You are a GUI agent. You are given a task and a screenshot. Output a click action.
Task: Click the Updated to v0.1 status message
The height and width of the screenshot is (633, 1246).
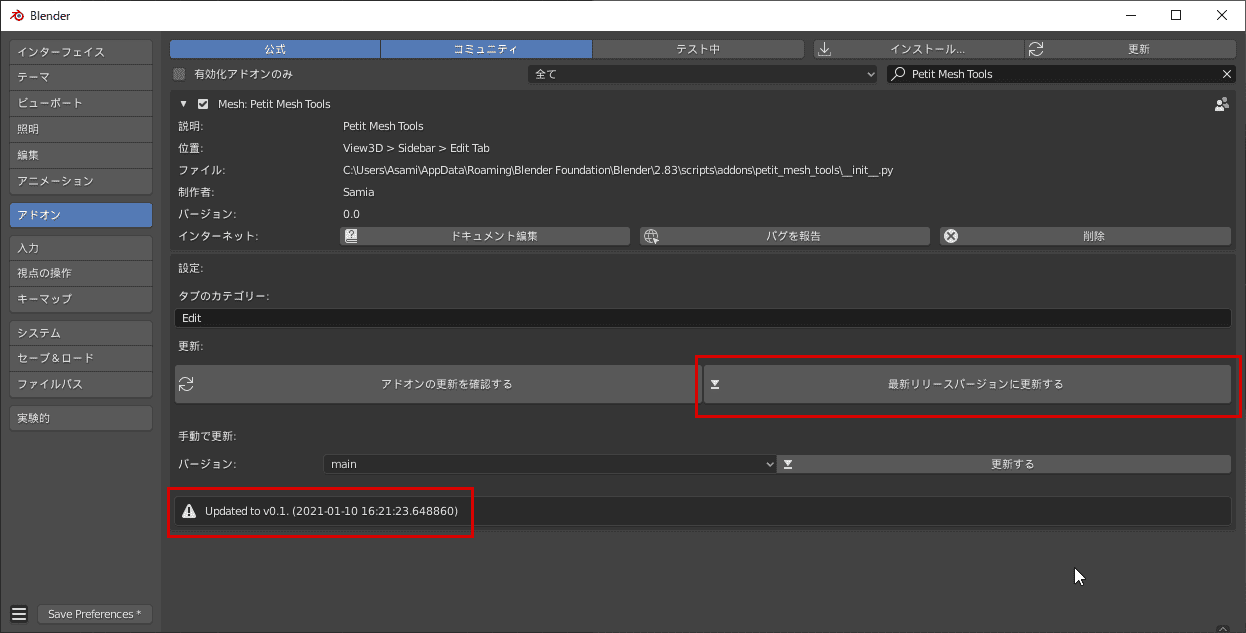(331, 511)
